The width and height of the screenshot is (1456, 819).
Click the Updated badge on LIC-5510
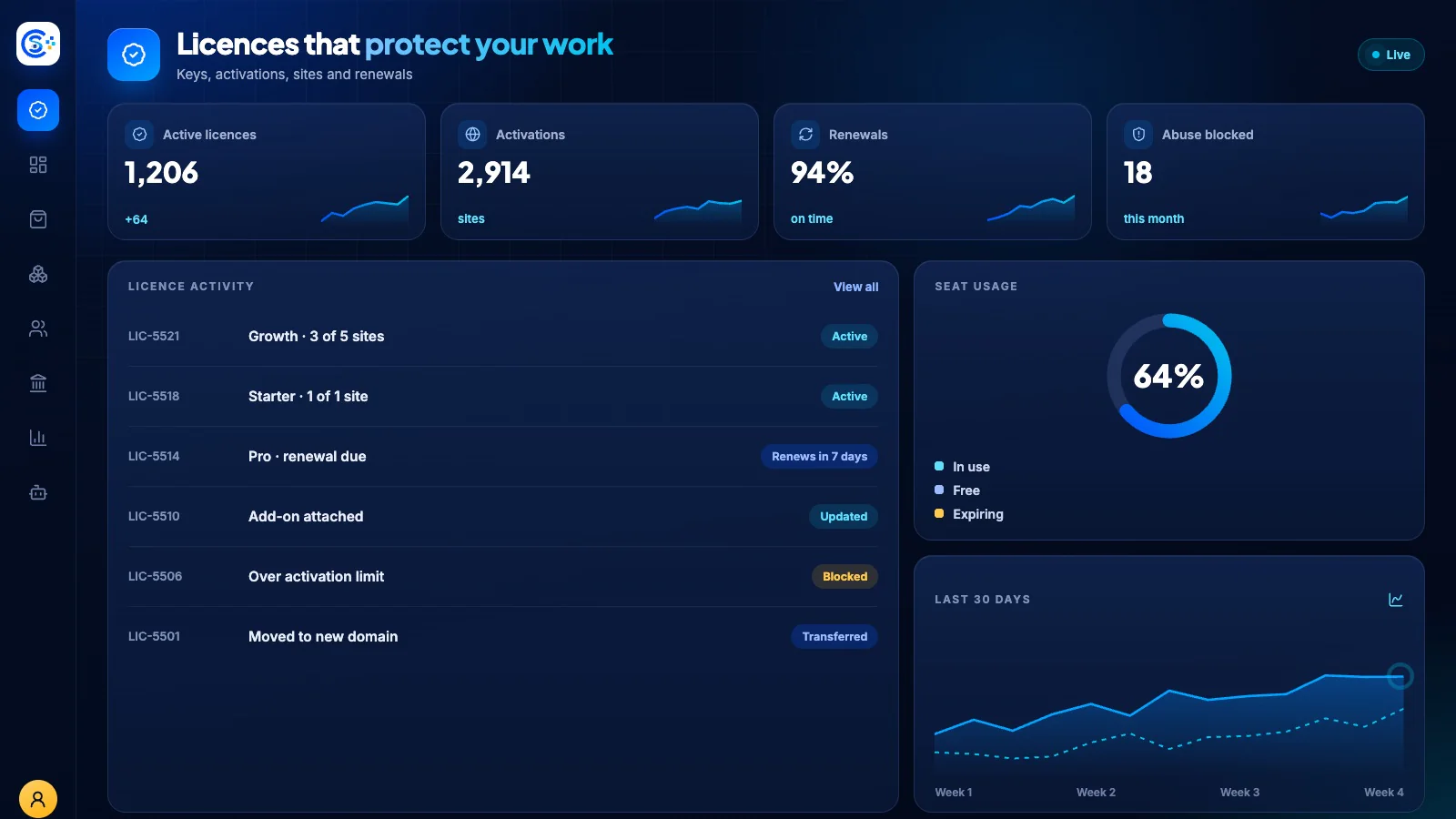click(x=844, y=517)
